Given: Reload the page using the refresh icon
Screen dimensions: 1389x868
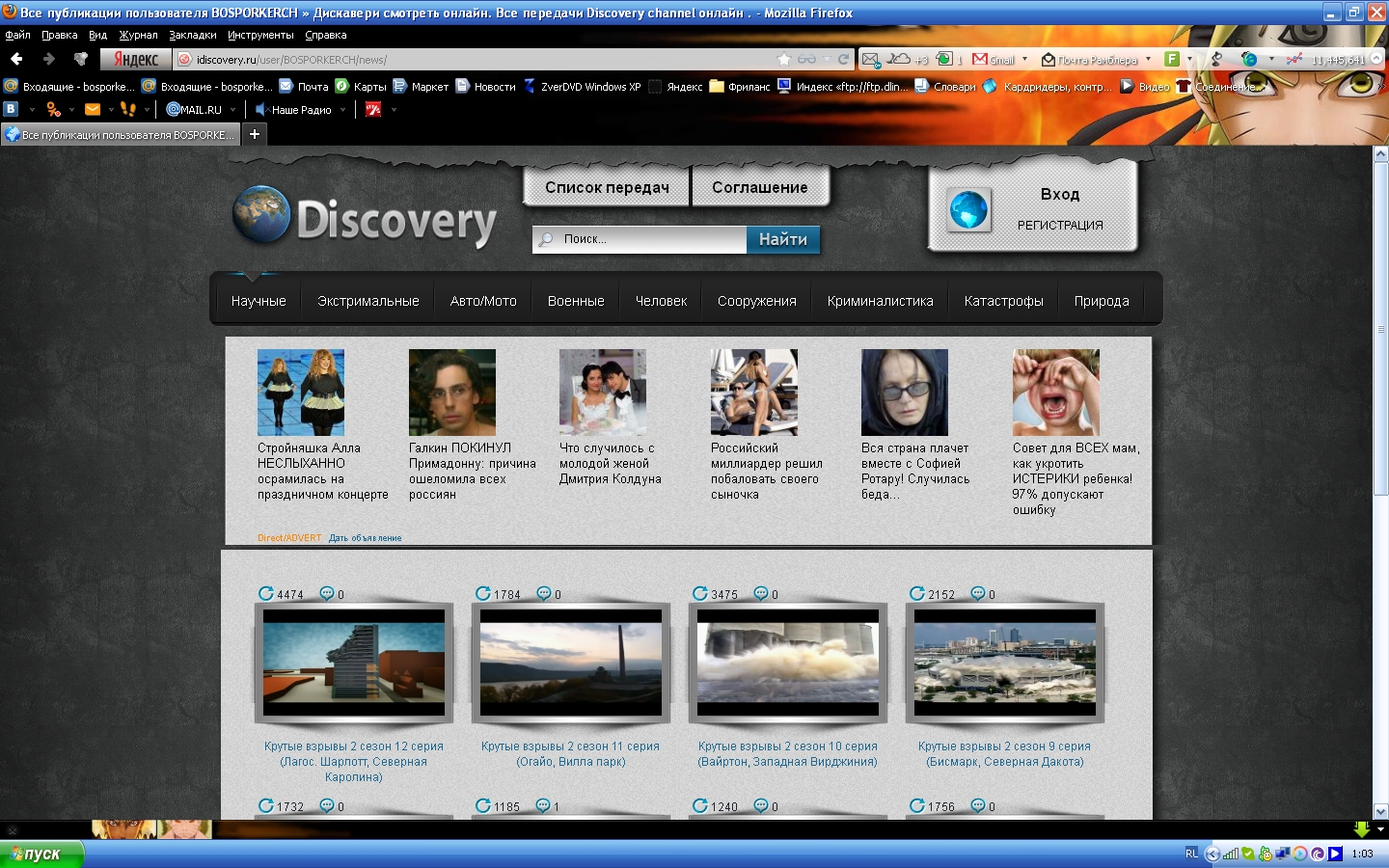Looking at the screenshot, I should click(x=843, y=59).
